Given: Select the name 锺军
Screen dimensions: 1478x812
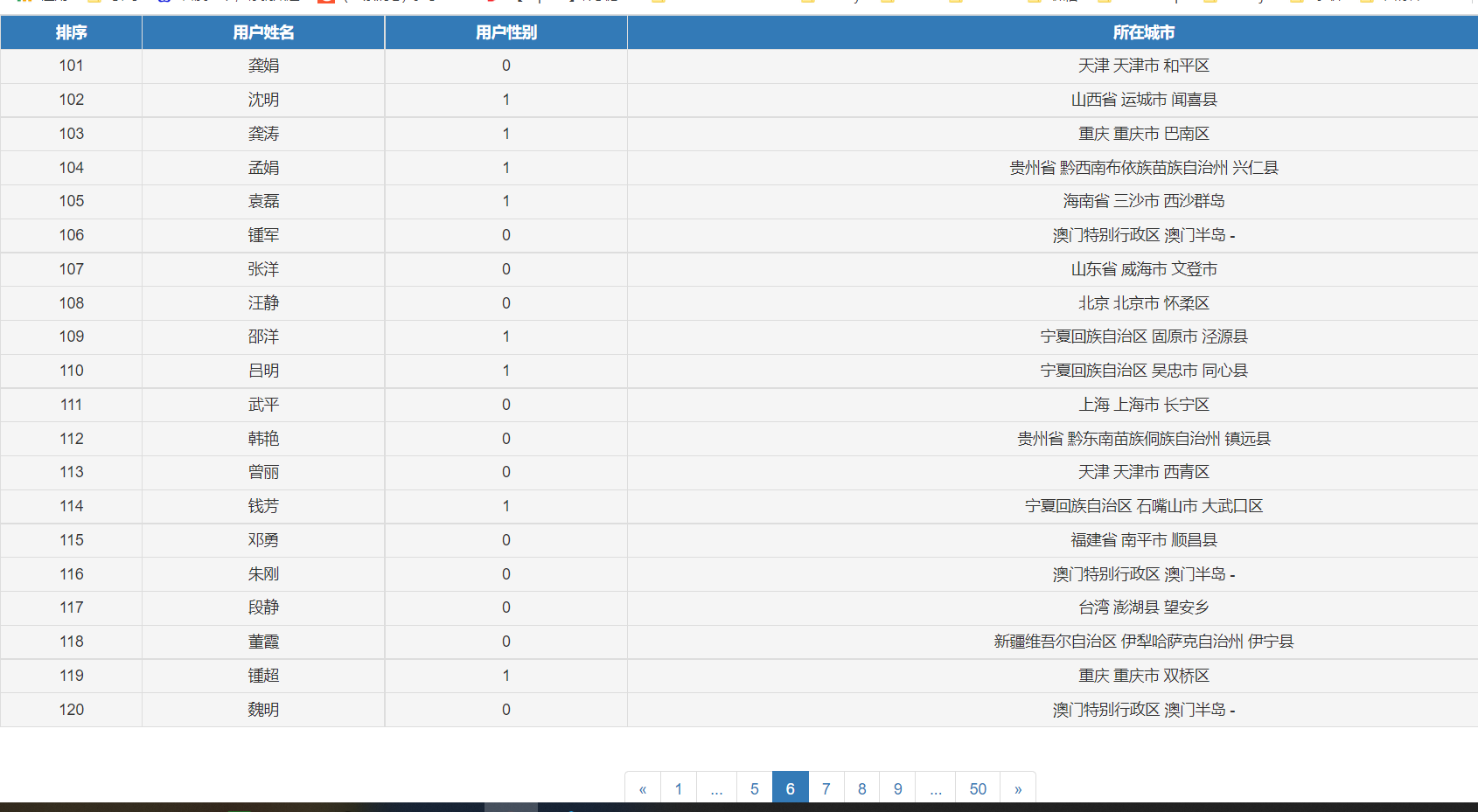Looking at the screenshot, I should [263, 235].
